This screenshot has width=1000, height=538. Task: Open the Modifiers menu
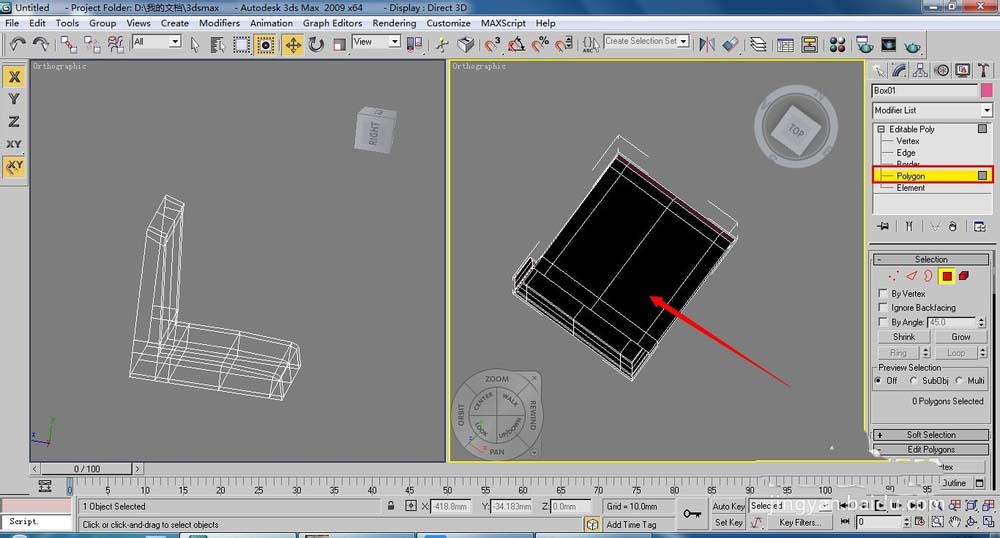coord(219,23)
